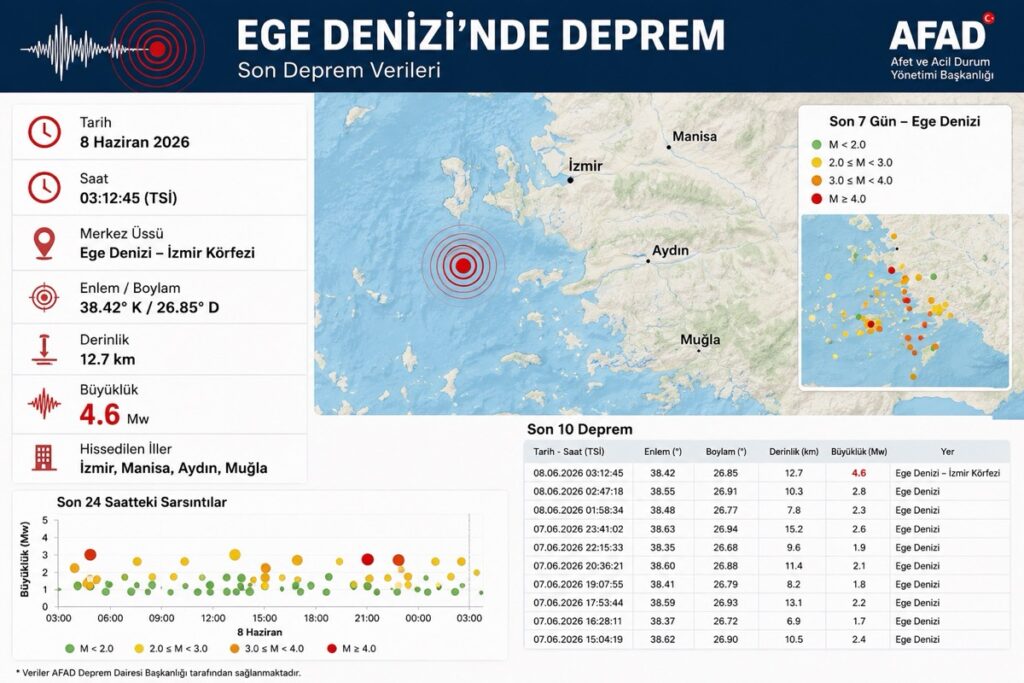Click the Büyüklük (Mw) column header
Viewport: 1024px width, 683px height.
(x=859, y=451)
